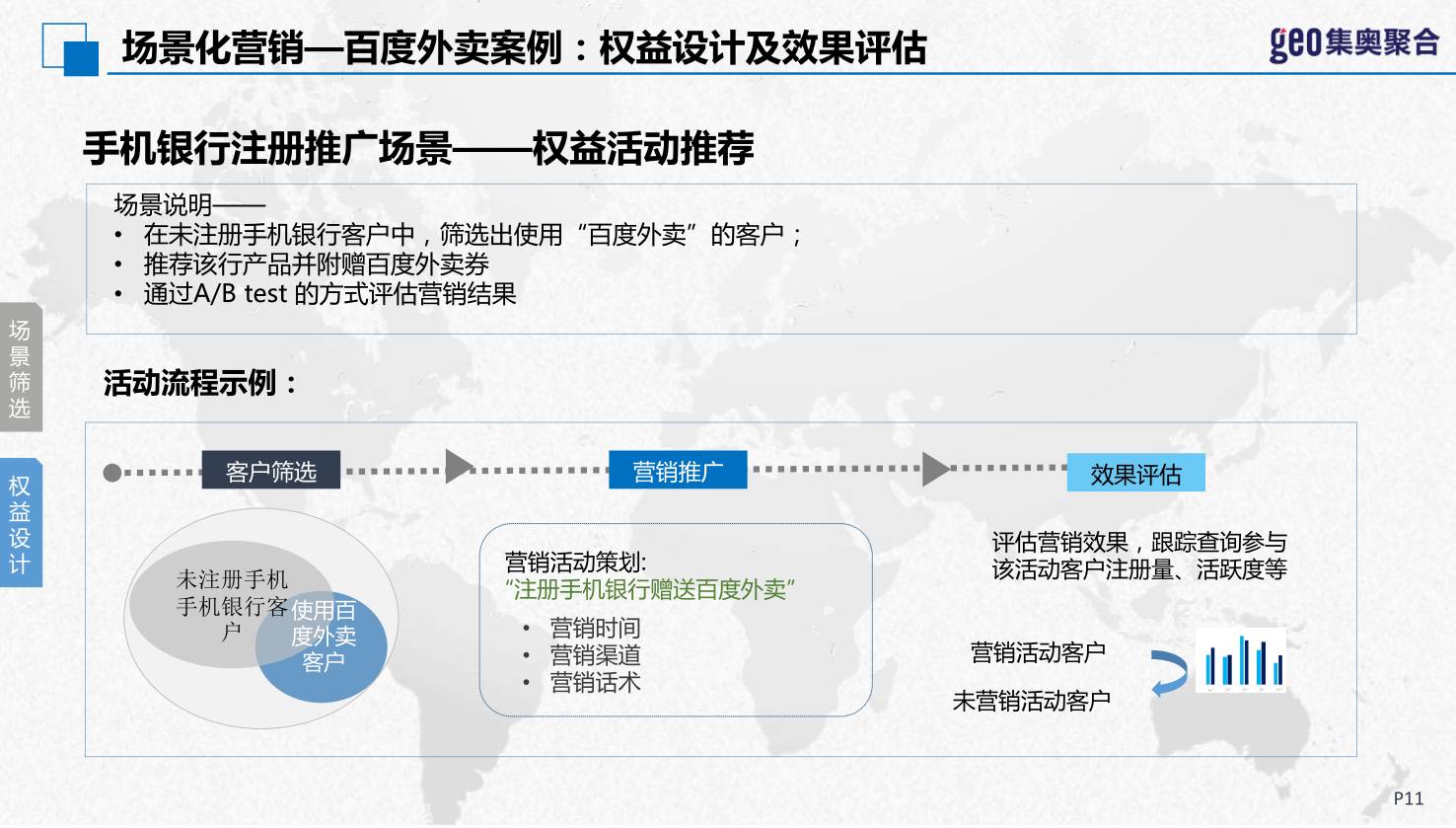Viewport: 1456px width, 828px height.
Task: Click the curved blue arrow icon
Action: (1169, 673)
